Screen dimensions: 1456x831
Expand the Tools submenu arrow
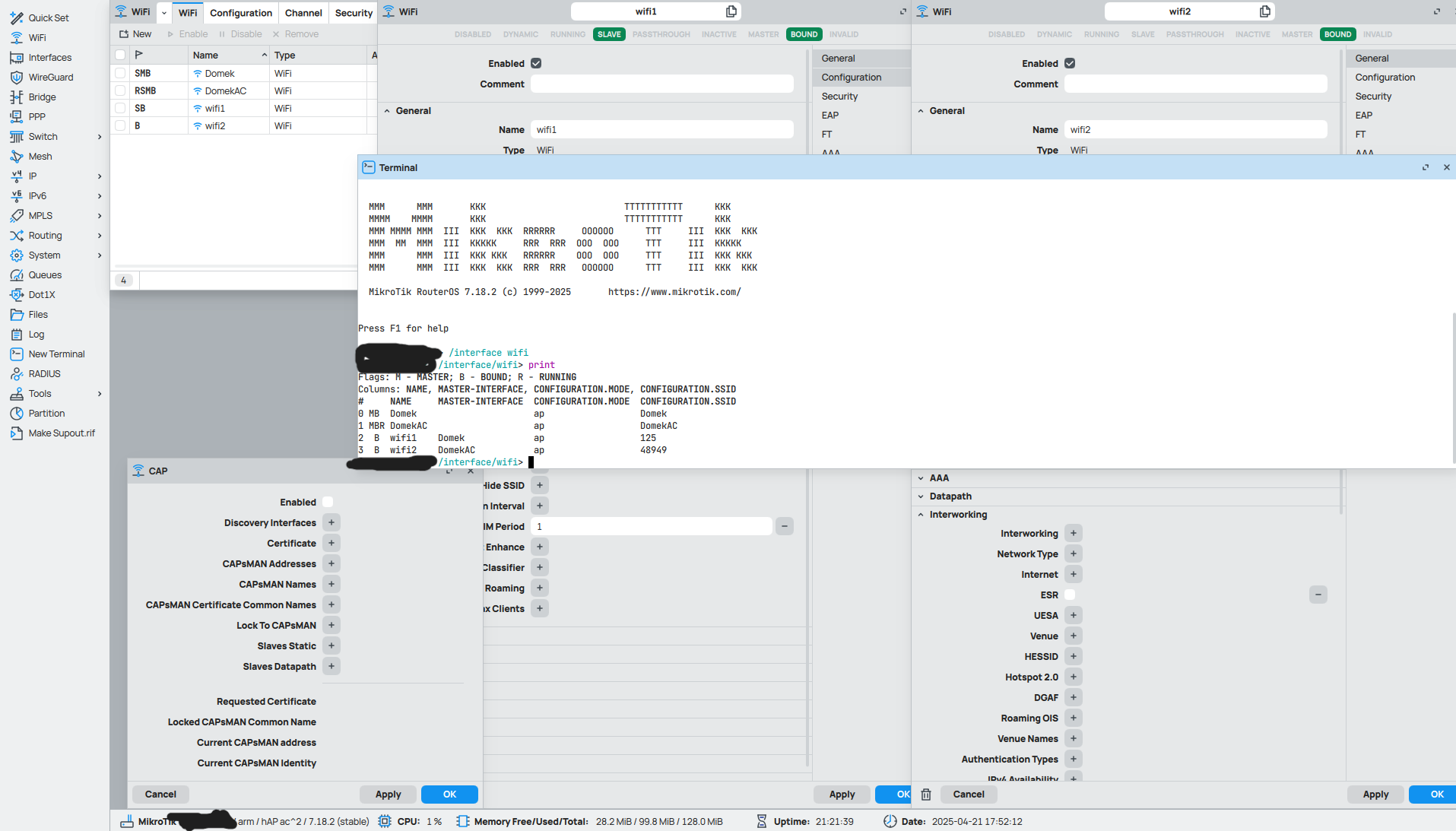tap(100, 394)
